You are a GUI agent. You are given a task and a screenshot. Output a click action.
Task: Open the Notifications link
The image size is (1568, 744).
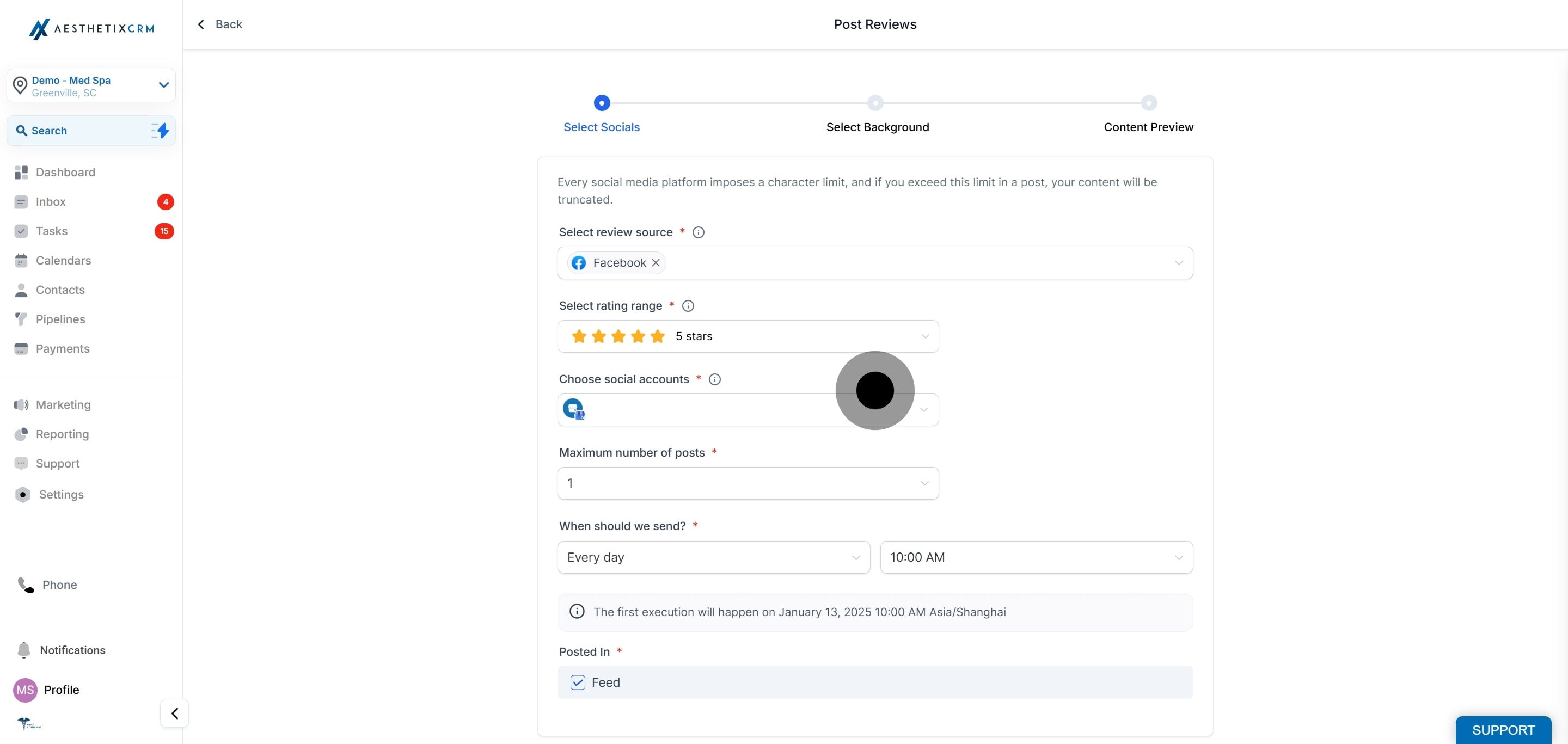pos(72,650)
